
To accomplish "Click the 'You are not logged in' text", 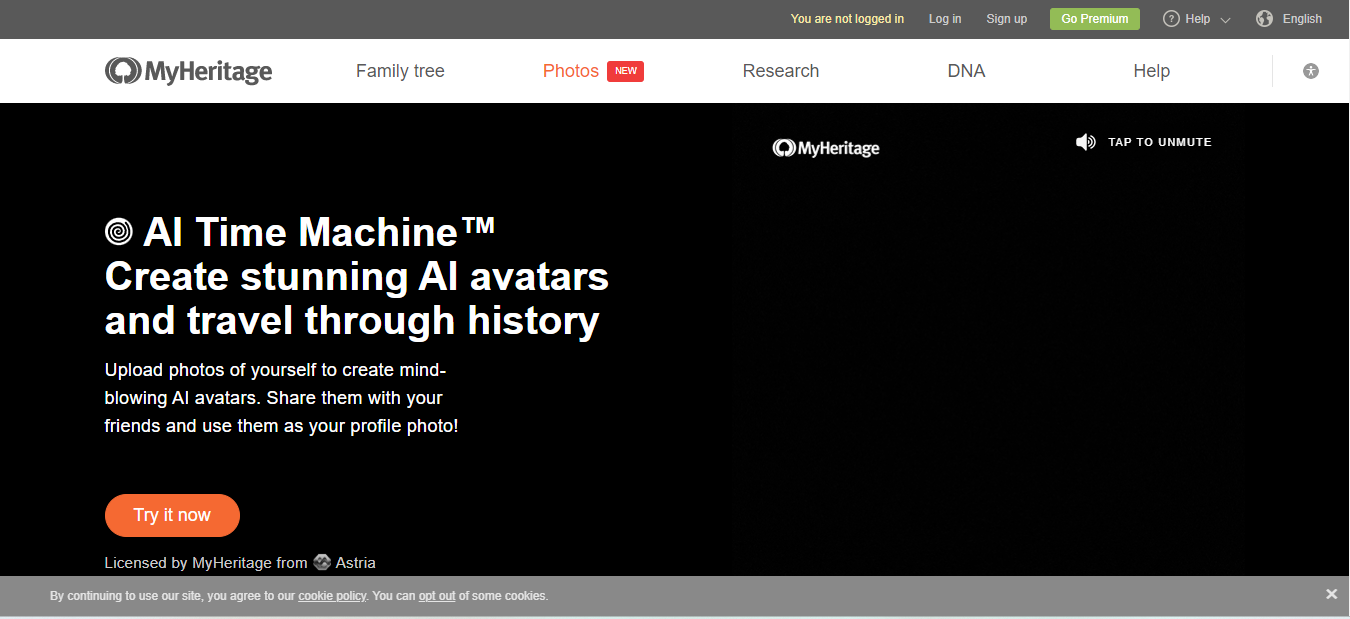I will 847,19.
